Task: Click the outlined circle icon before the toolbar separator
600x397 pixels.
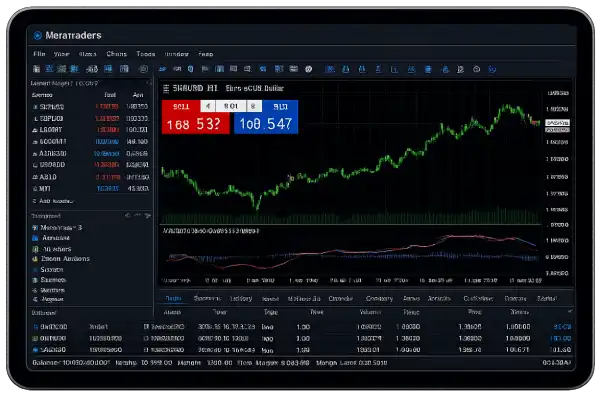Action: [x=143, y=69]
